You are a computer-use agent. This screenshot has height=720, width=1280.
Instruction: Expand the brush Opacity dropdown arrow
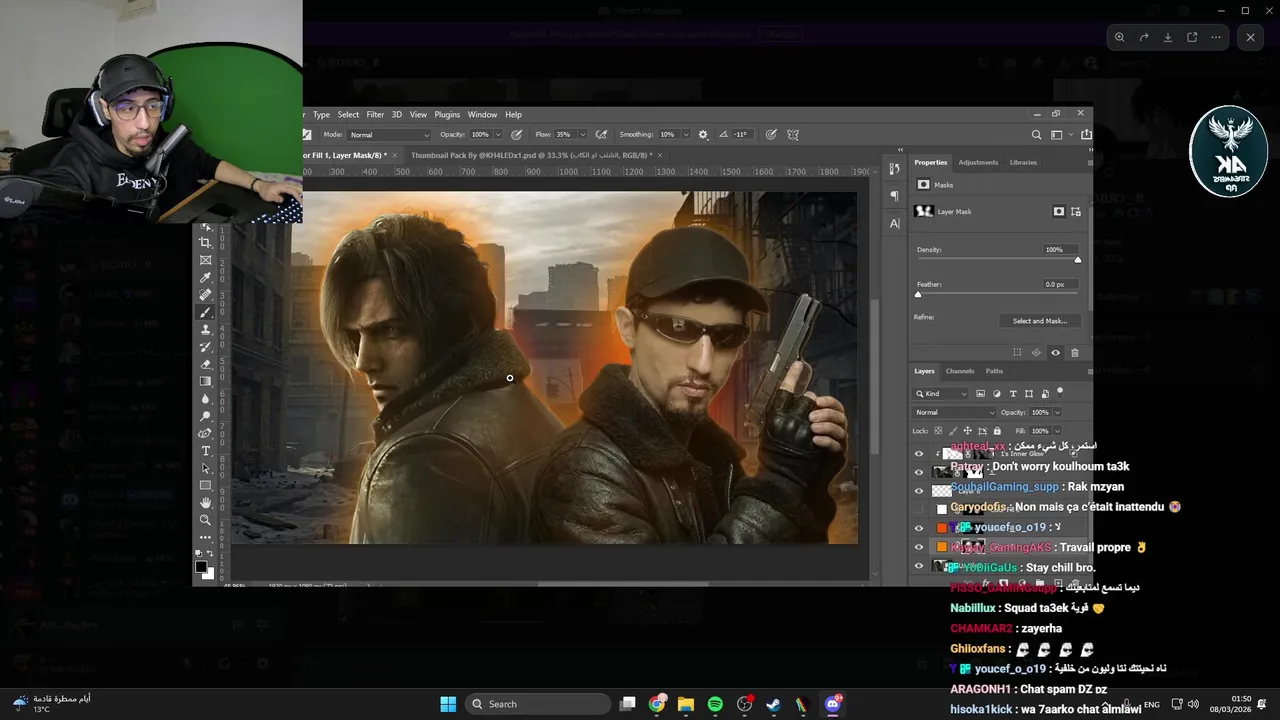pyautogui.click(x=498, y=134)
